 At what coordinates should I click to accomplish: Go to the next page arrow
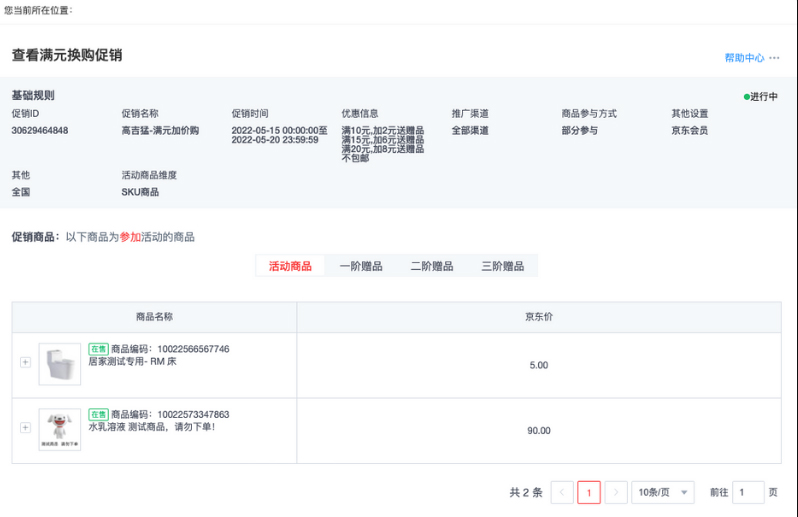[616, 492]
